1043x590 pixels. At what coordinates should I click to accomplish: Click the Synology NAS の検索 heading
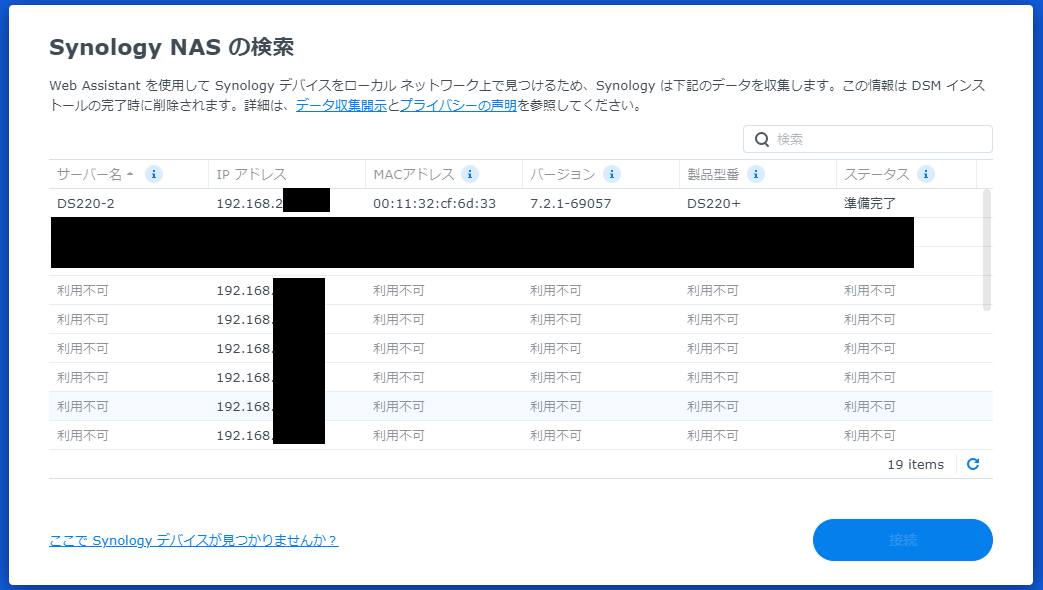[172, 47]
